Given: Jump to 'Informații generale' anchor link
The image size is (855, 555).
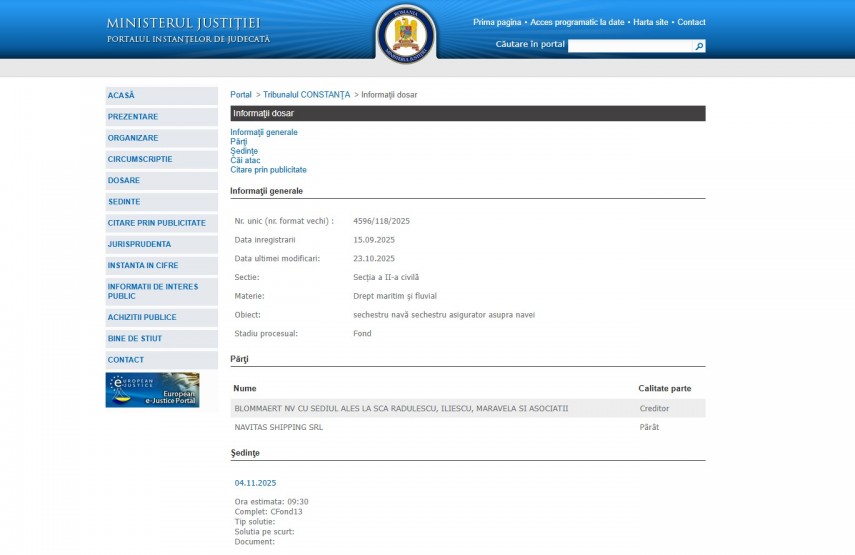Looking at the screenshot, I should point(264,132).
